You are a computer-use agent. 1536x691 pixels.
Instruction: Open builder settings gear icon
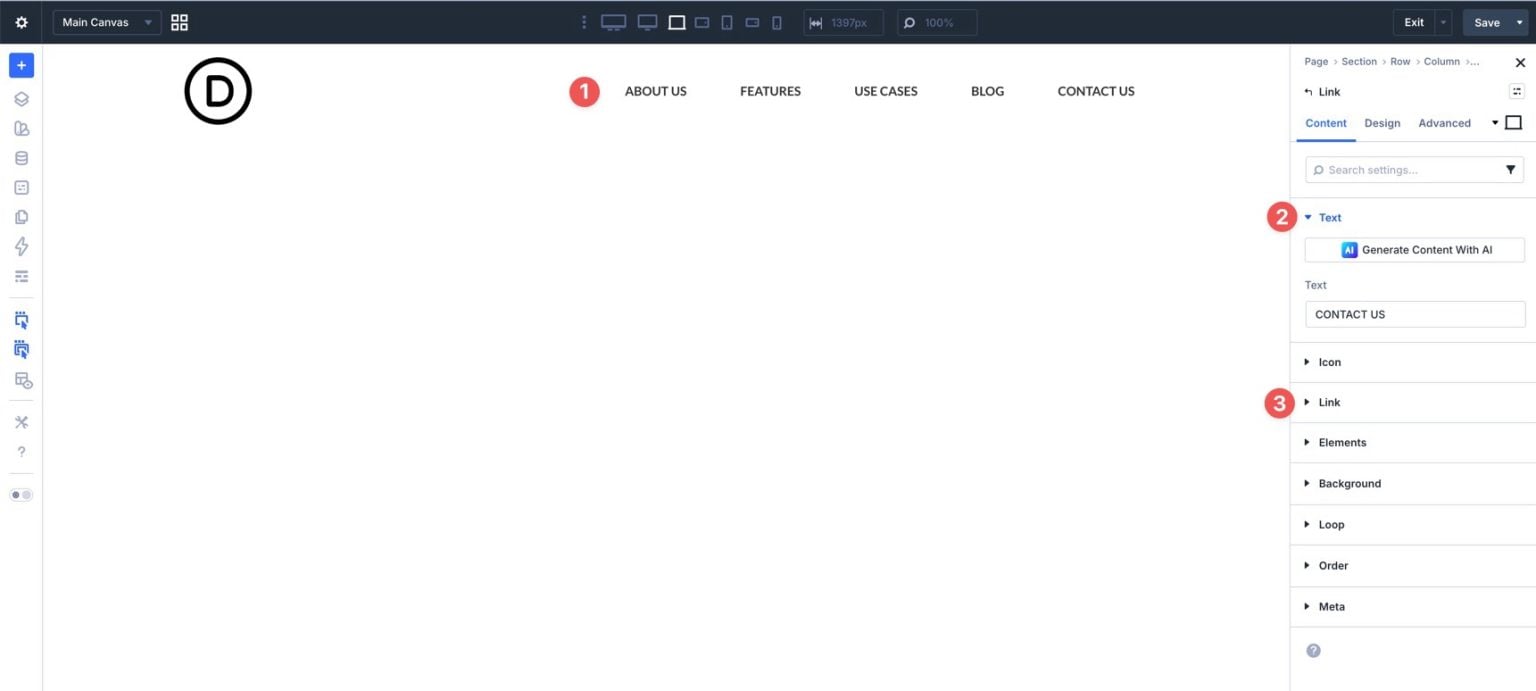coord(21,22)
